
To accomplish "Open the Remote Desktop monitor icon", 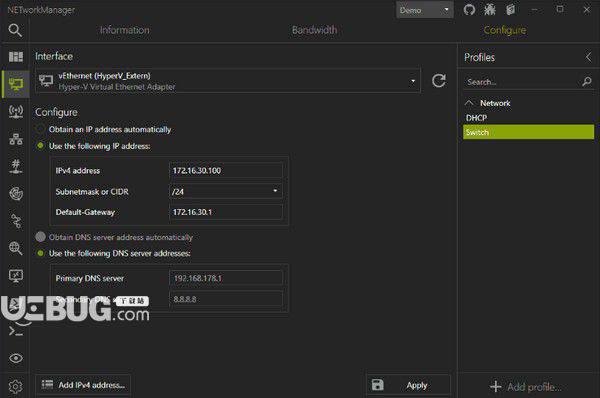I will (16, 276).
